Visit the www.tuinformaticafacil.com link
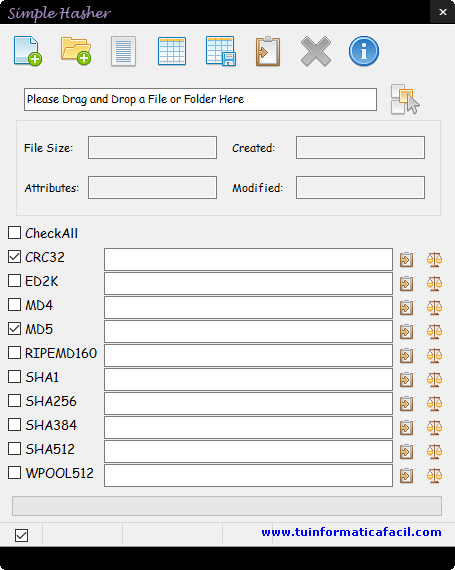The height and width of the screenshot is (570, 455). pyautogui.click(x=351, y=532)
